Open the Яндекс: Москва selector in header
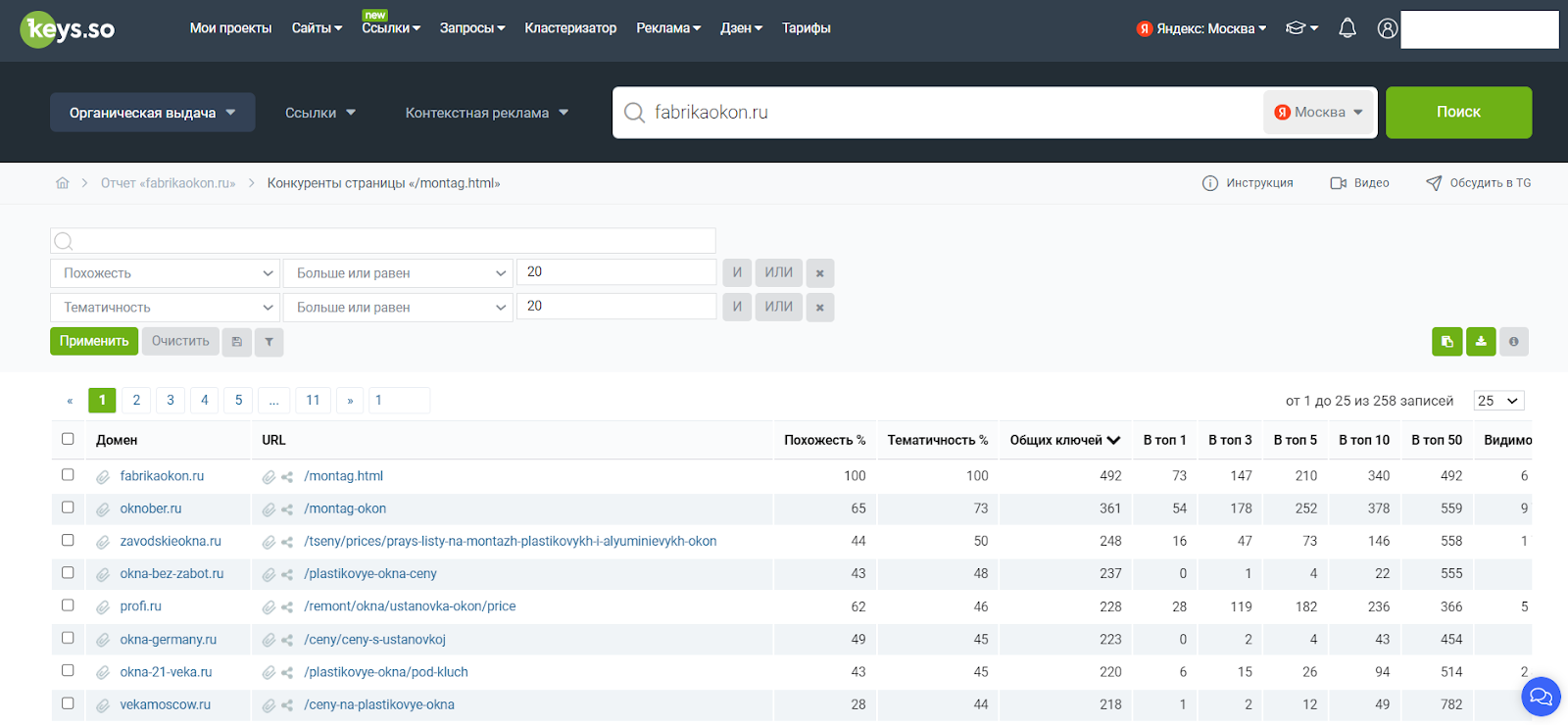The height and width of the screenshot is (725, 1568). pyautogui.click(x=1201, y=28)
